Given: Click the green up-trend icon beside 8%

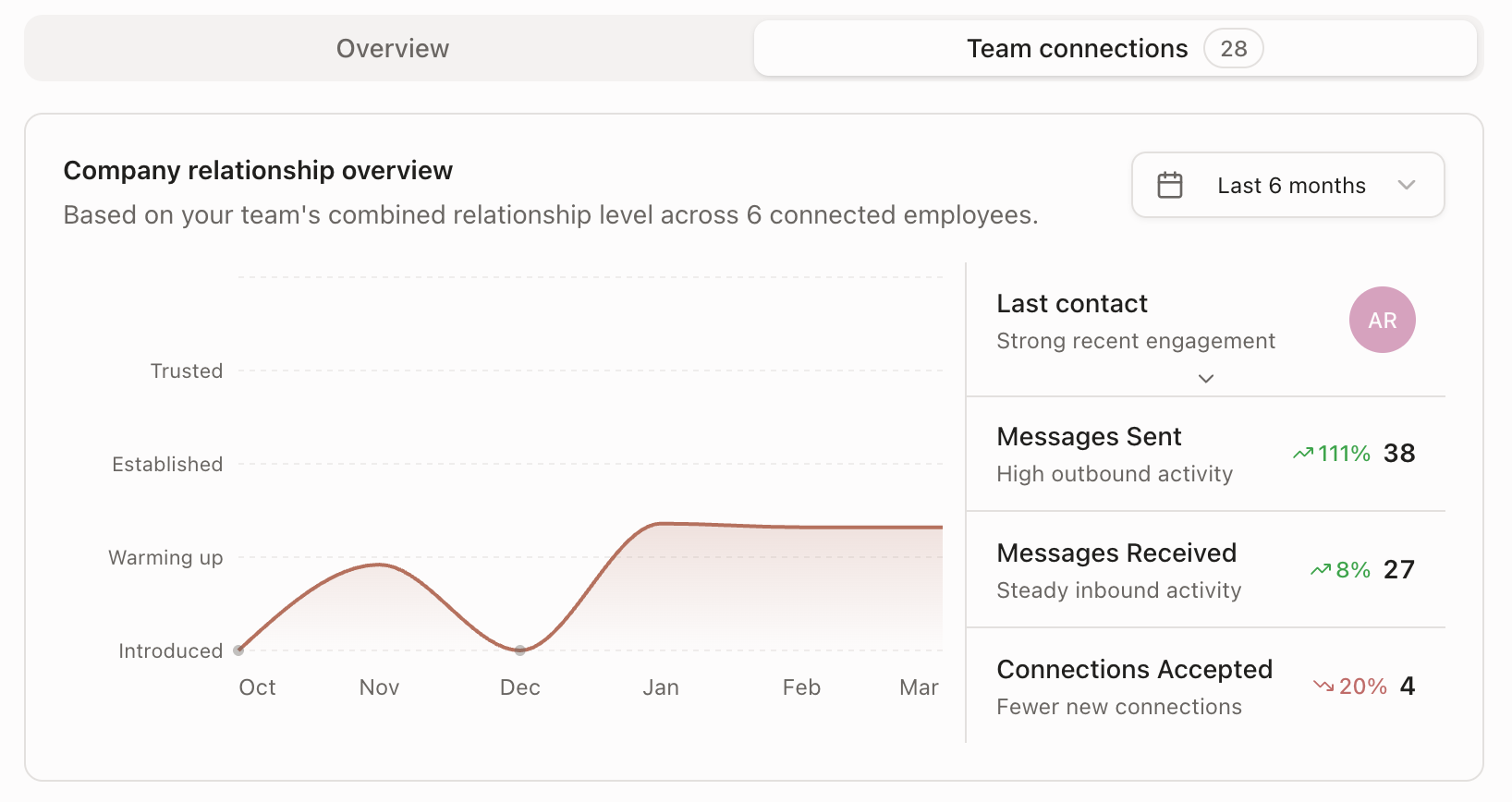Looking at the screenshot, I should pyautogui.click(x=1321, y=570).
